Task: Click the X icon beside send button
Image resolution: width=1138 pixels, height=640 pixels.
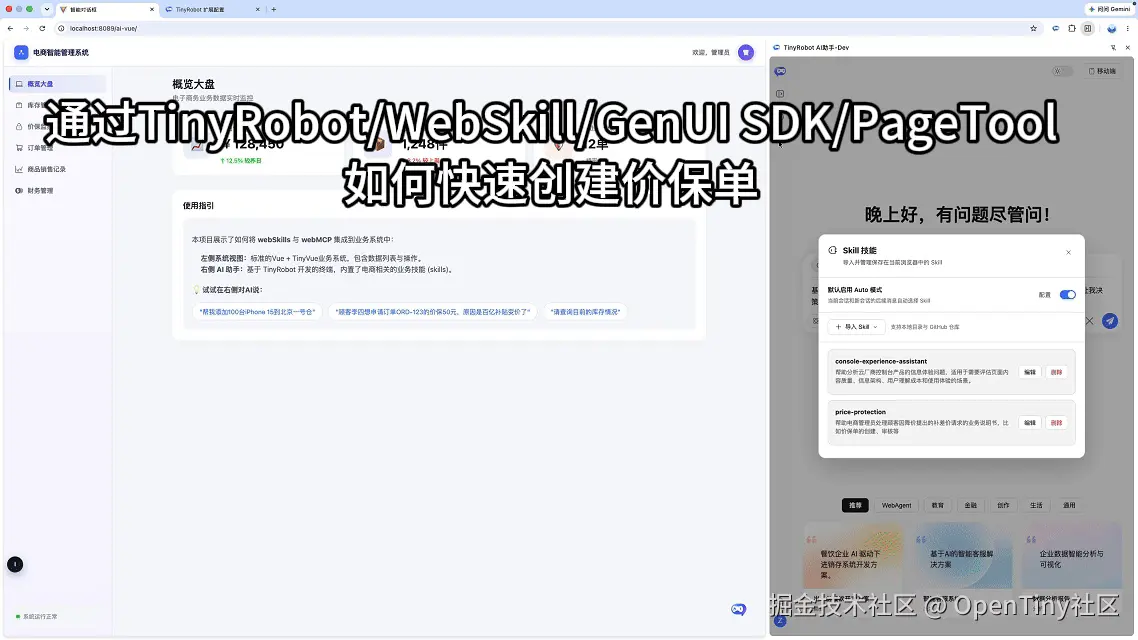Action: point(1089,321)
